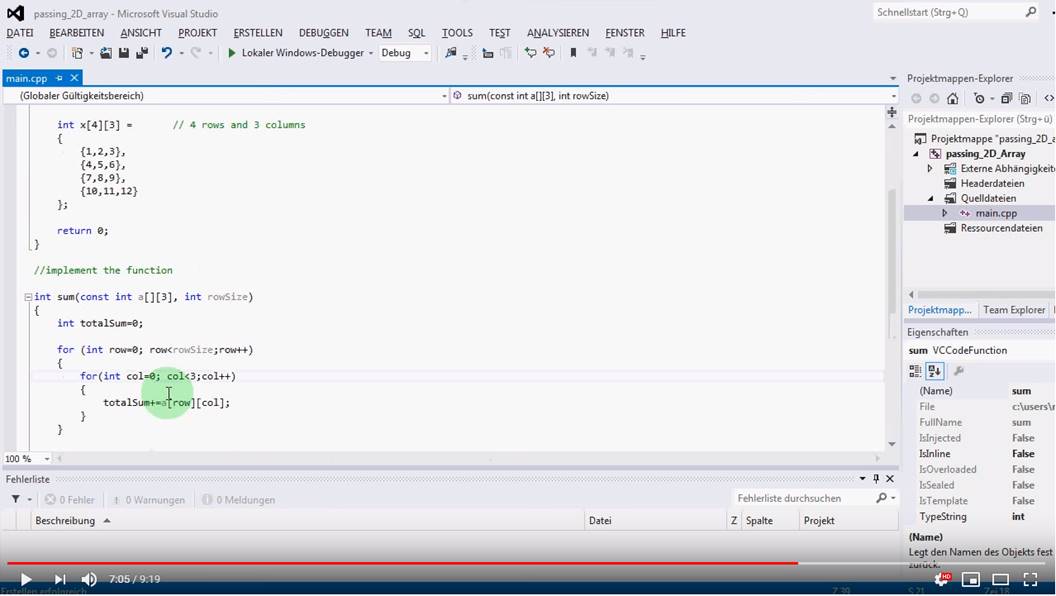Open the DEBUGGEN menu
Screen dimensions: 1056x596
pyautogui.click(x=324, y=32)
